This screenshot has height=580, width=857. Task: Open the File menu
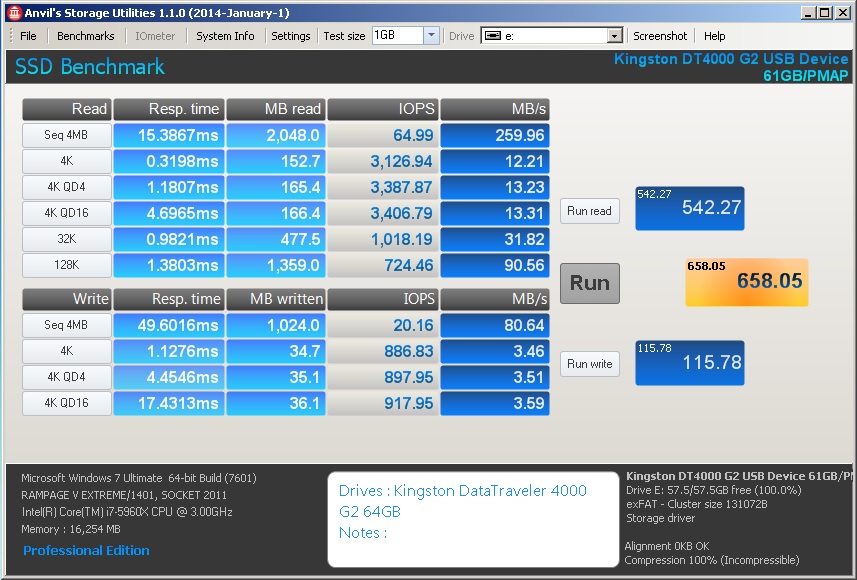(x=26, y=35)
